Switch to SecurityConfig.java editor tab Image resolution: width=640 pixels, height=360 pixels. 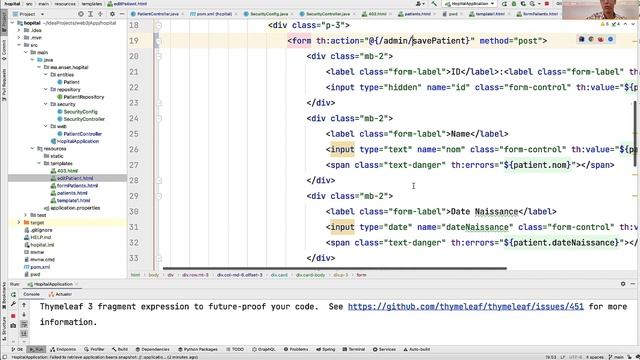268,14
